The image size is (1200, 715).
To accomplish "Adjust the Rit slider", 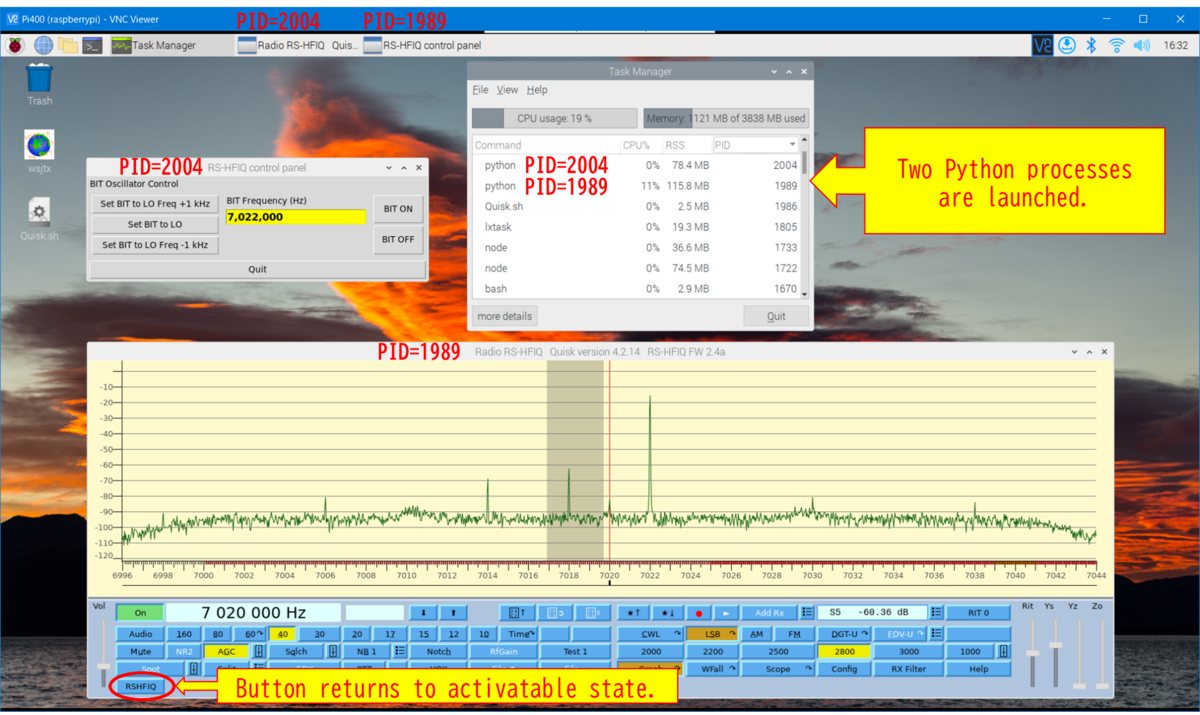I will click(x=1032, y=653).
